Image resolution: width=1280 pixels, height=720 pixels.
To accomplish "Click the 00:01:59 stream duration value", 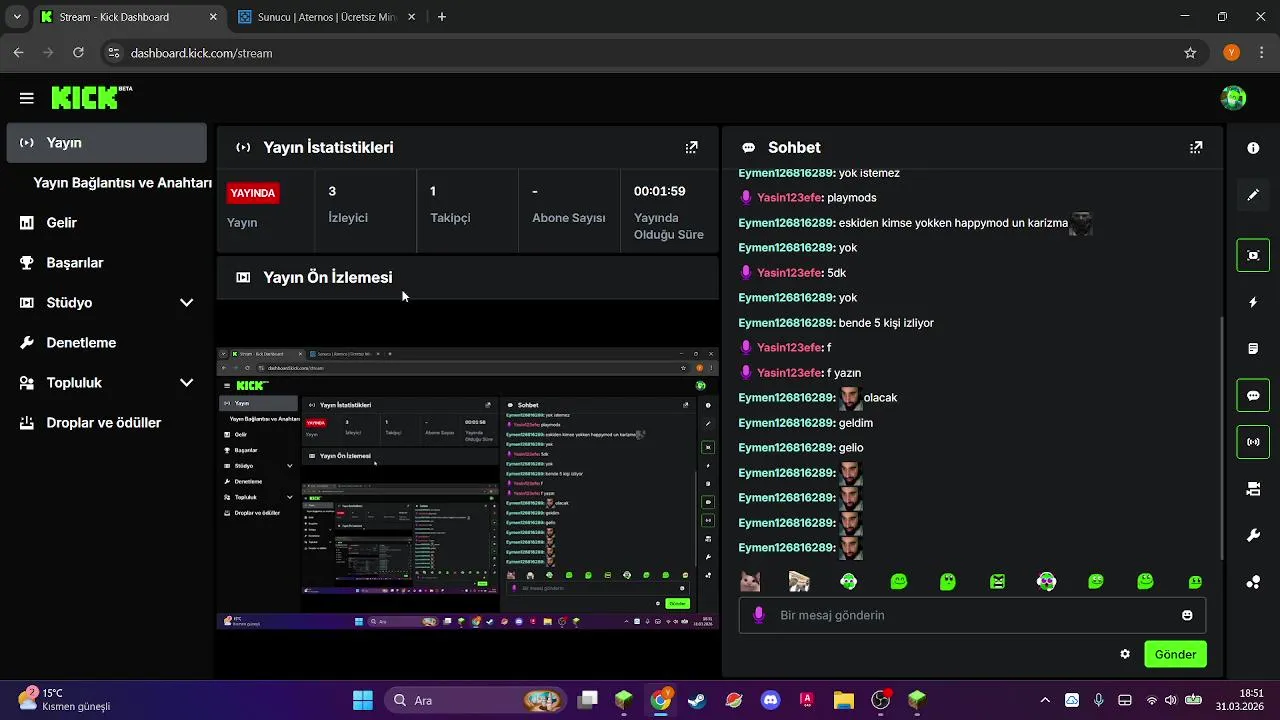I will 659,191.
